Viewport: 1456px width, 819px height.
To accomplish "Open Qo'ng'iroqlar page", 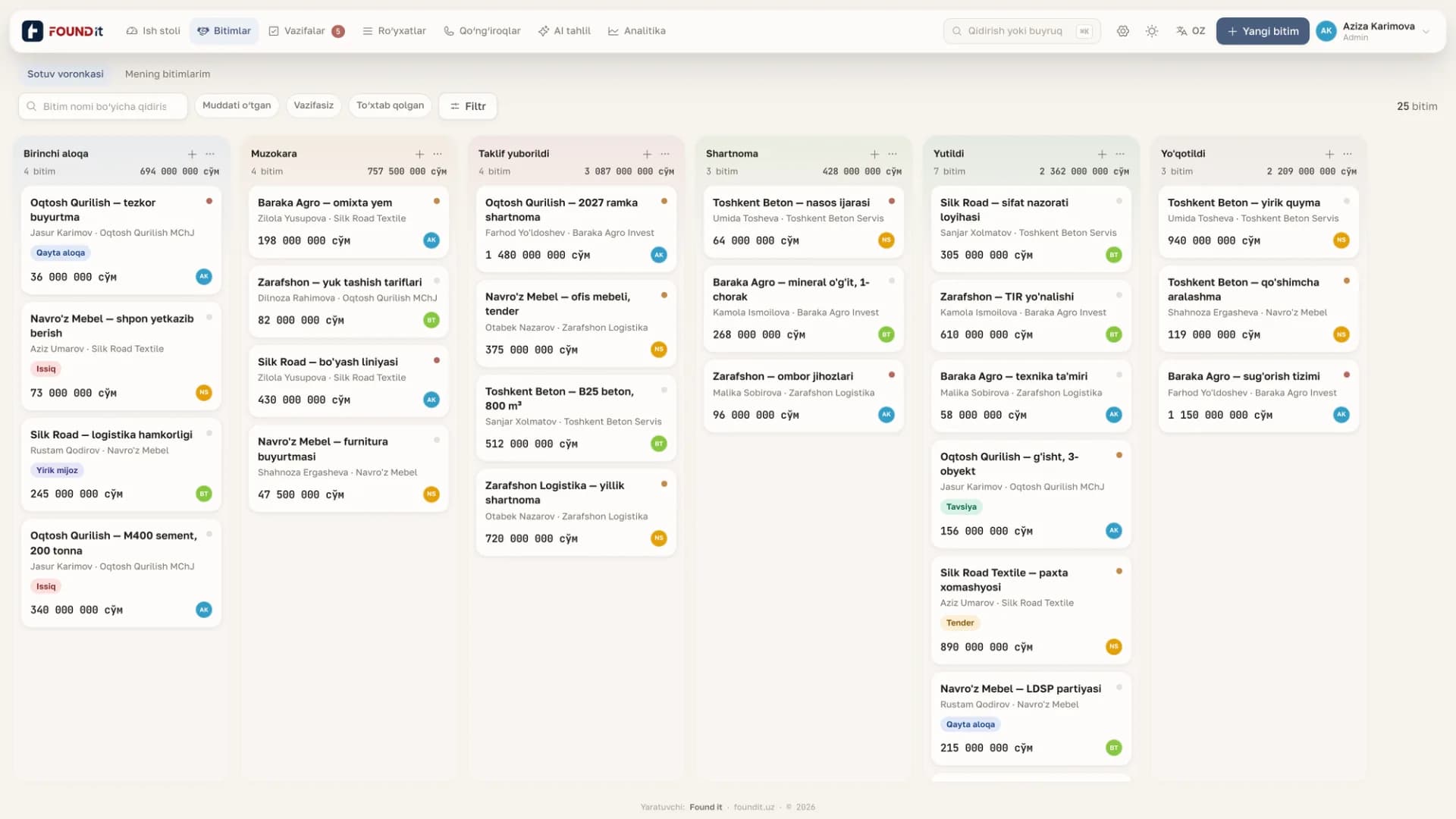I will click(482, 31).
